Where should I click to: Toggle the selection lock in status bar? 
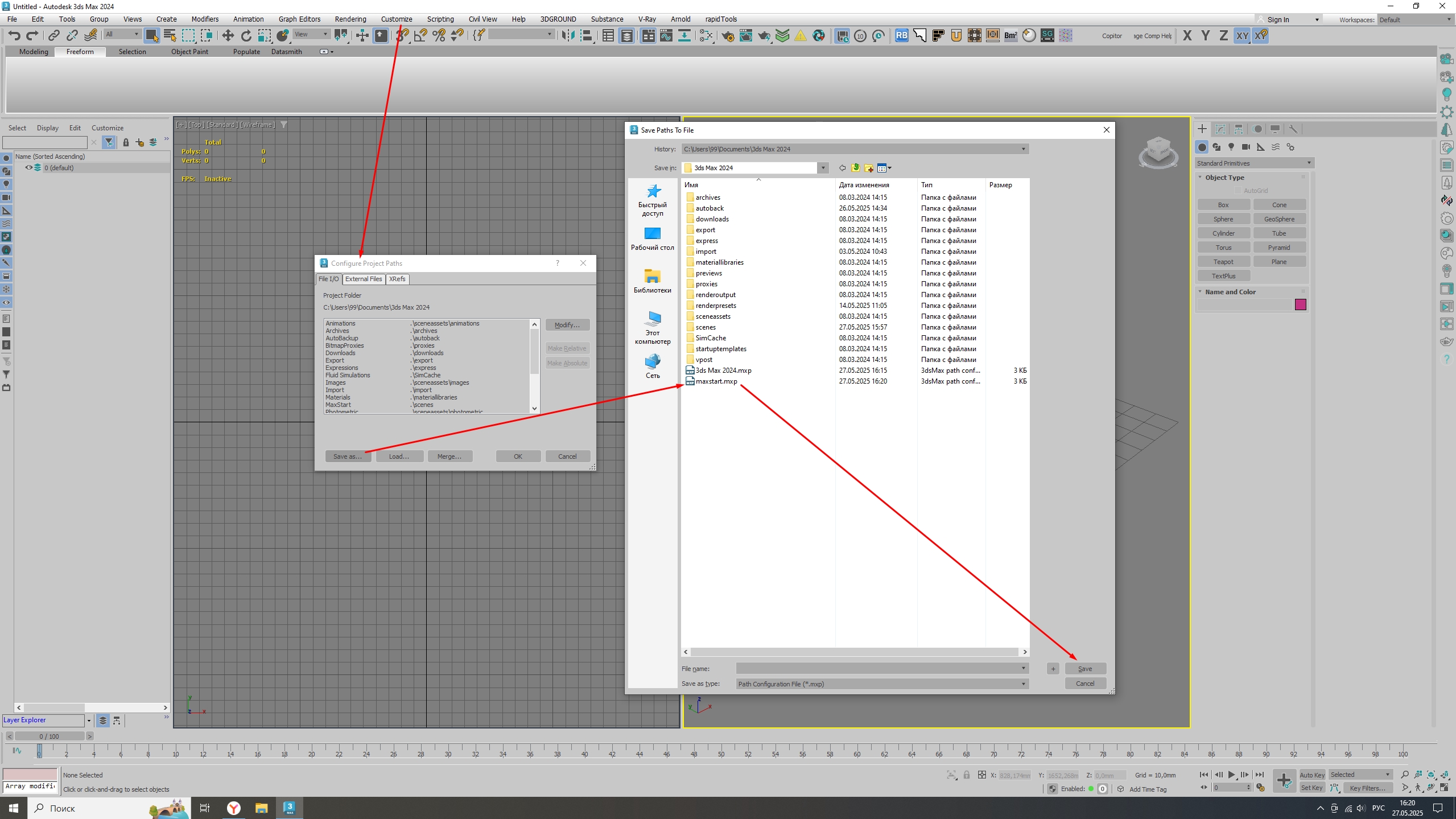[x=966, y=775]
